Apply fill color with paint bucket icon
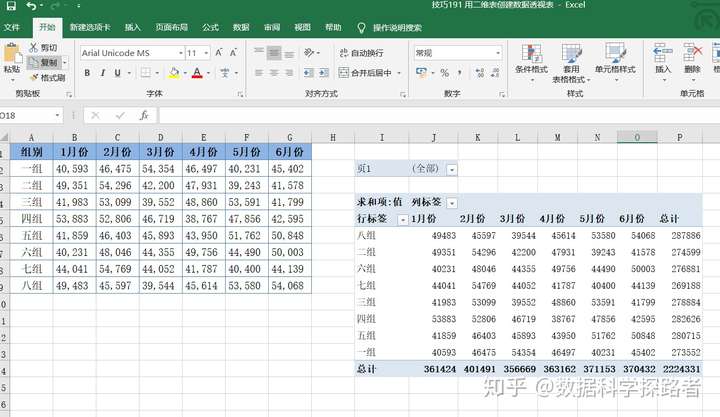 pyautogui.click(x=174, y=73)
